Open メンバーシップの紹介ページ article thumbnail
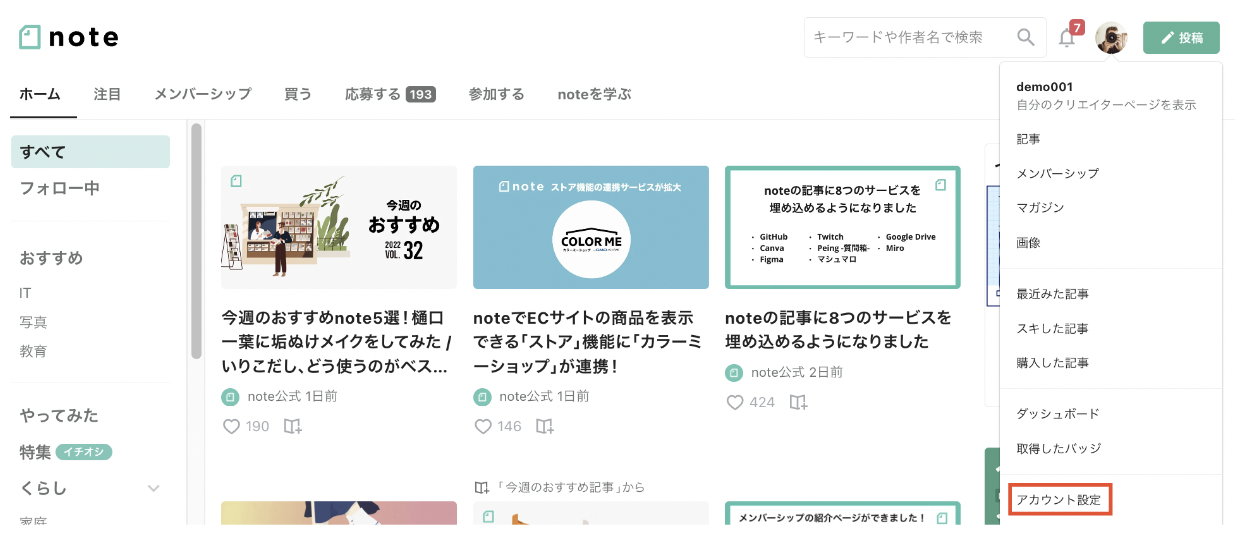 coord(843,513)
